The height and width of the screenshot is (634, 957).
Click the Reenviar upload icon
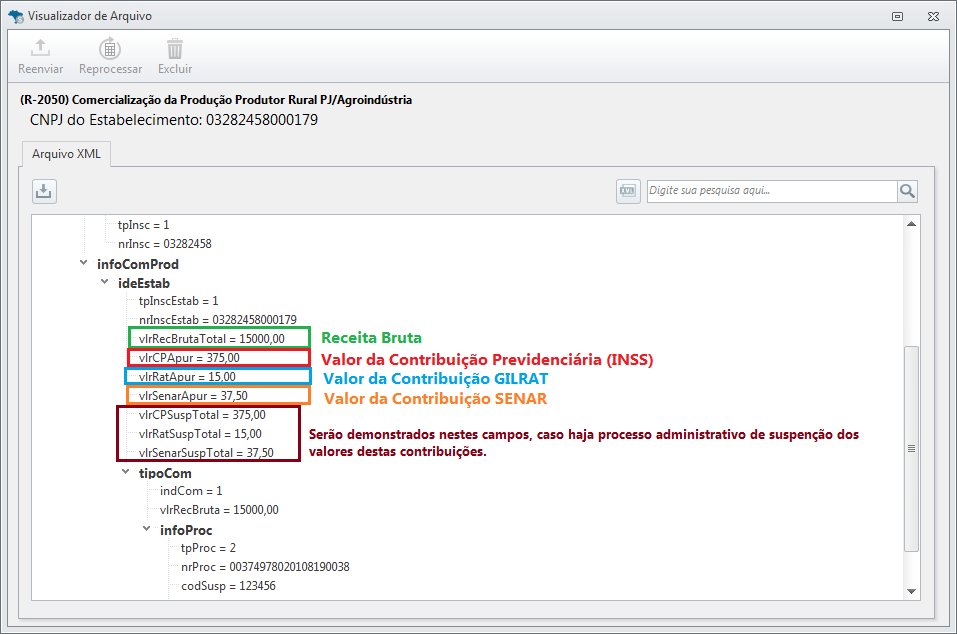pos(40,48)
